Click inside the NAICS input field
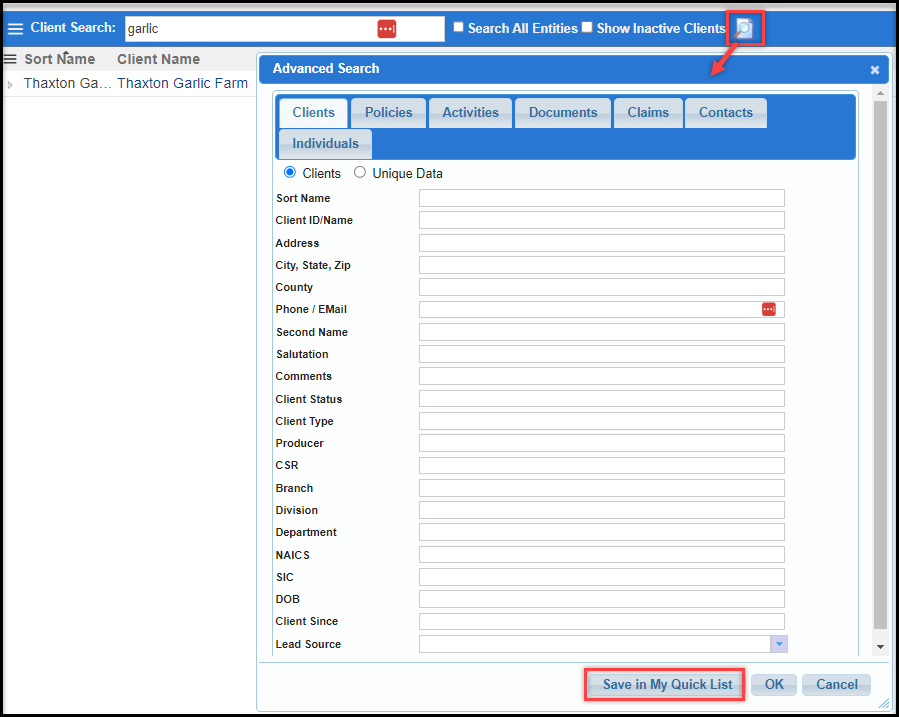Image resolution: width=899 pixels, height=717 pixels. [601, 554]
